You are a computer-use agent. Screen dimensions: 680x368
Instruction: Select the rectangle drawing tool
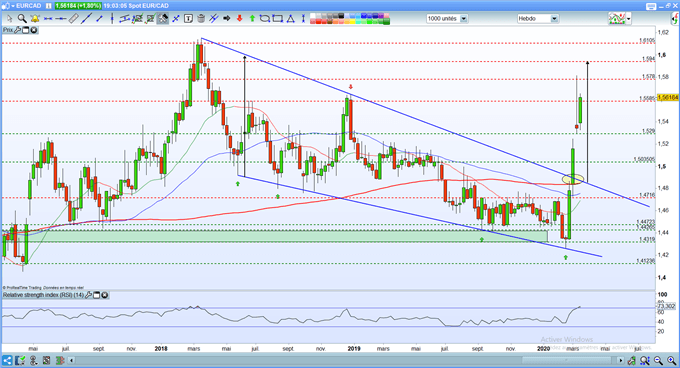pyautogui.click(x=278, y=19)
